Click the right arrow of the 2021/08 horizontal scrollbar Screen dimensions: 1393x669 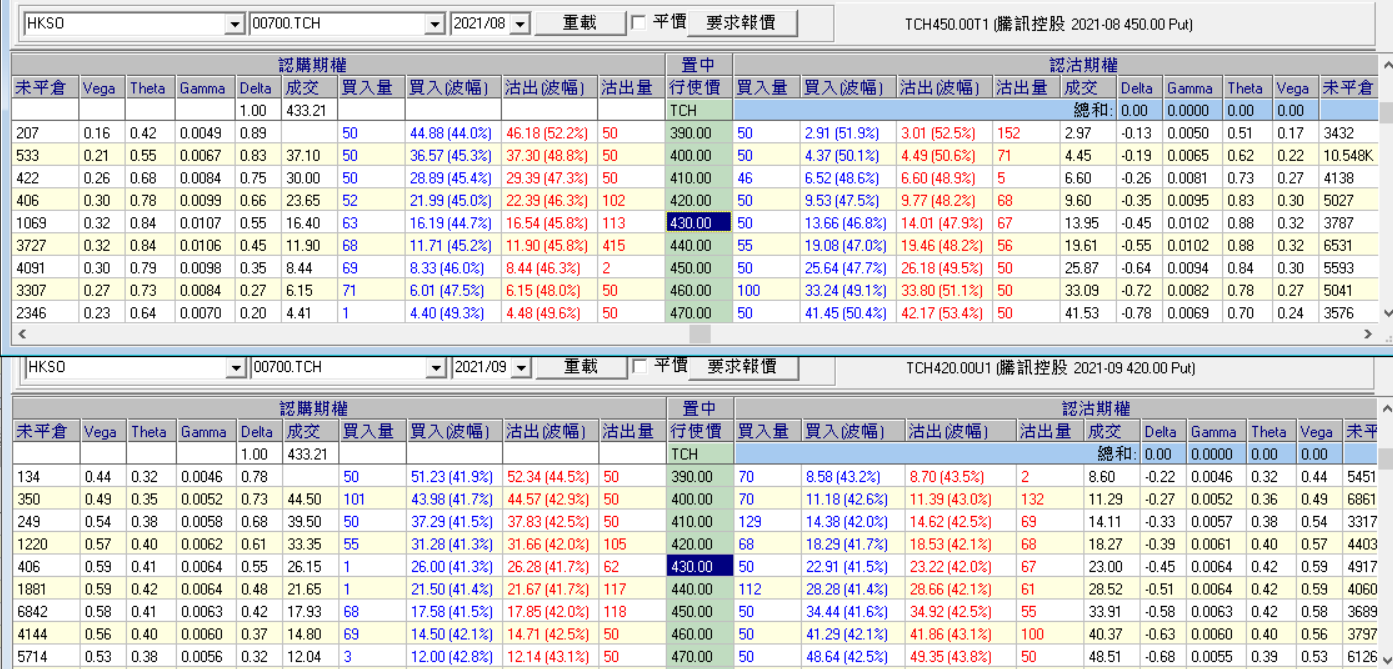[x=1368, y=335]
